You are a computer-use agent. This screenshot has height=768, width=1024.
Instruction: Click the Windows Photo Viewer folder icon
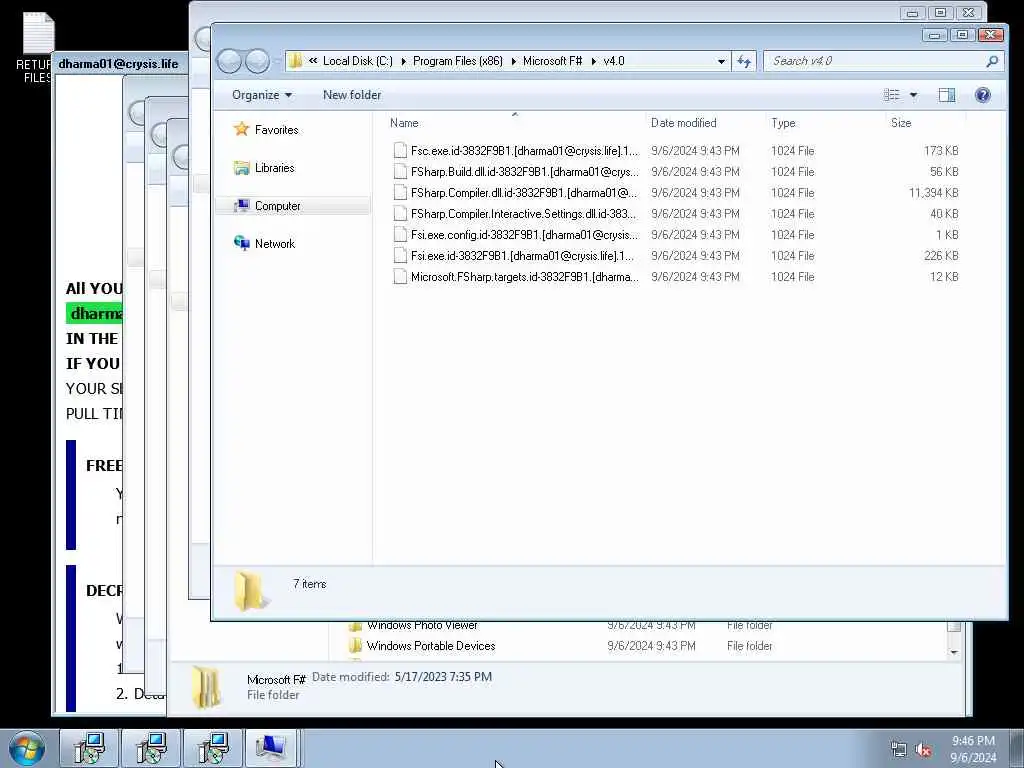coord(355,626)
